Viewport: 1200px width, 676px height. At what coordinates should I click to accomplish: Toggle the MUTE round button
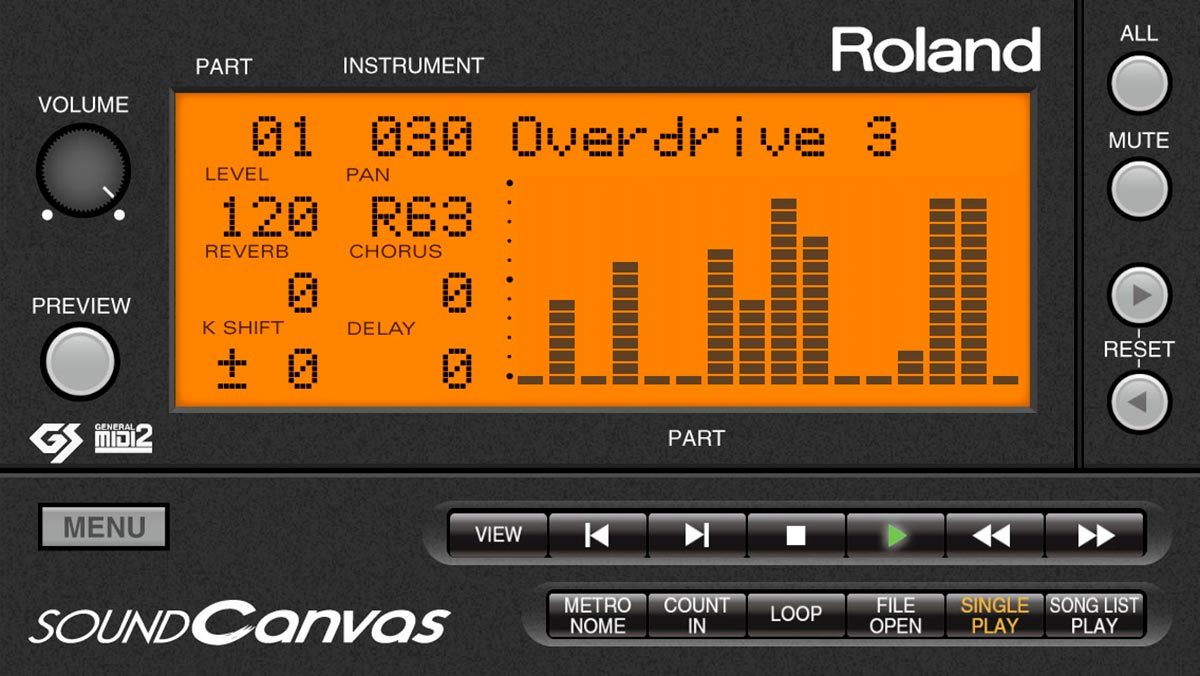click(1139, 189)
